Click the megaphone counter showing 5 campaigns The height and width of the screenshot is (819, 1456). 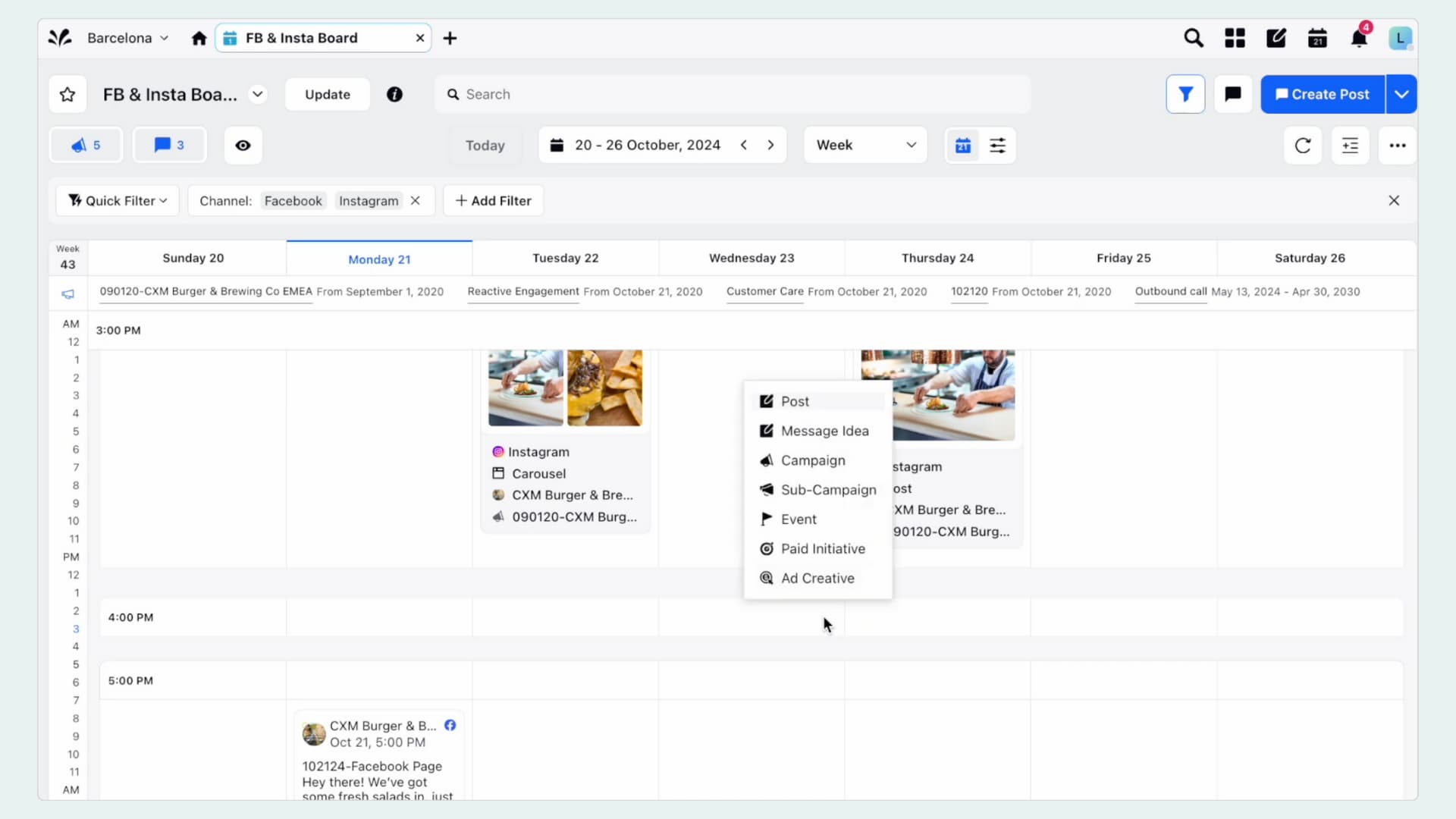[x=85, y=145]
